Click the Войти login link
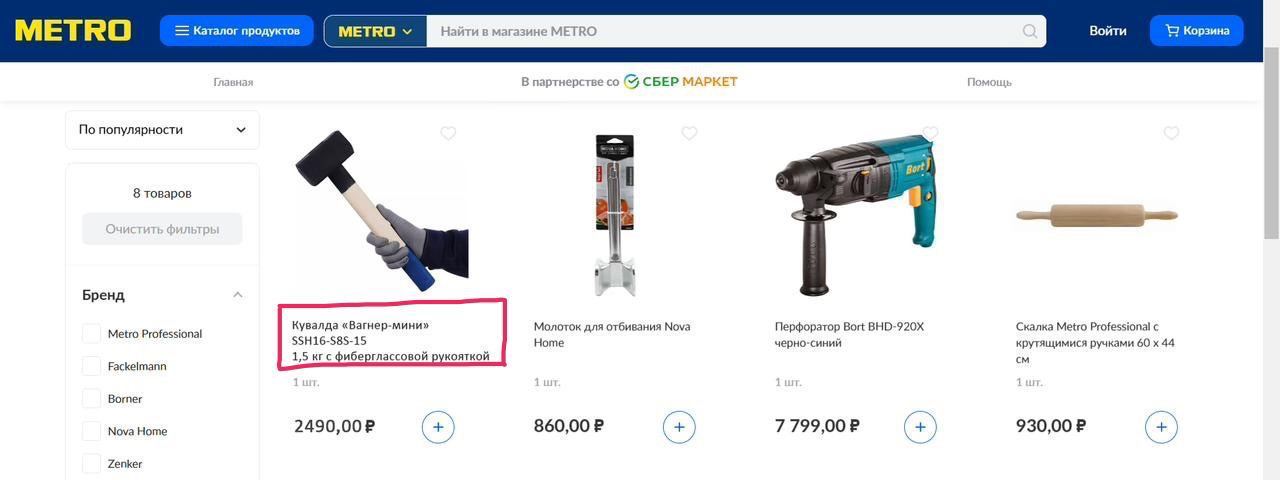 pos(1108,31)
